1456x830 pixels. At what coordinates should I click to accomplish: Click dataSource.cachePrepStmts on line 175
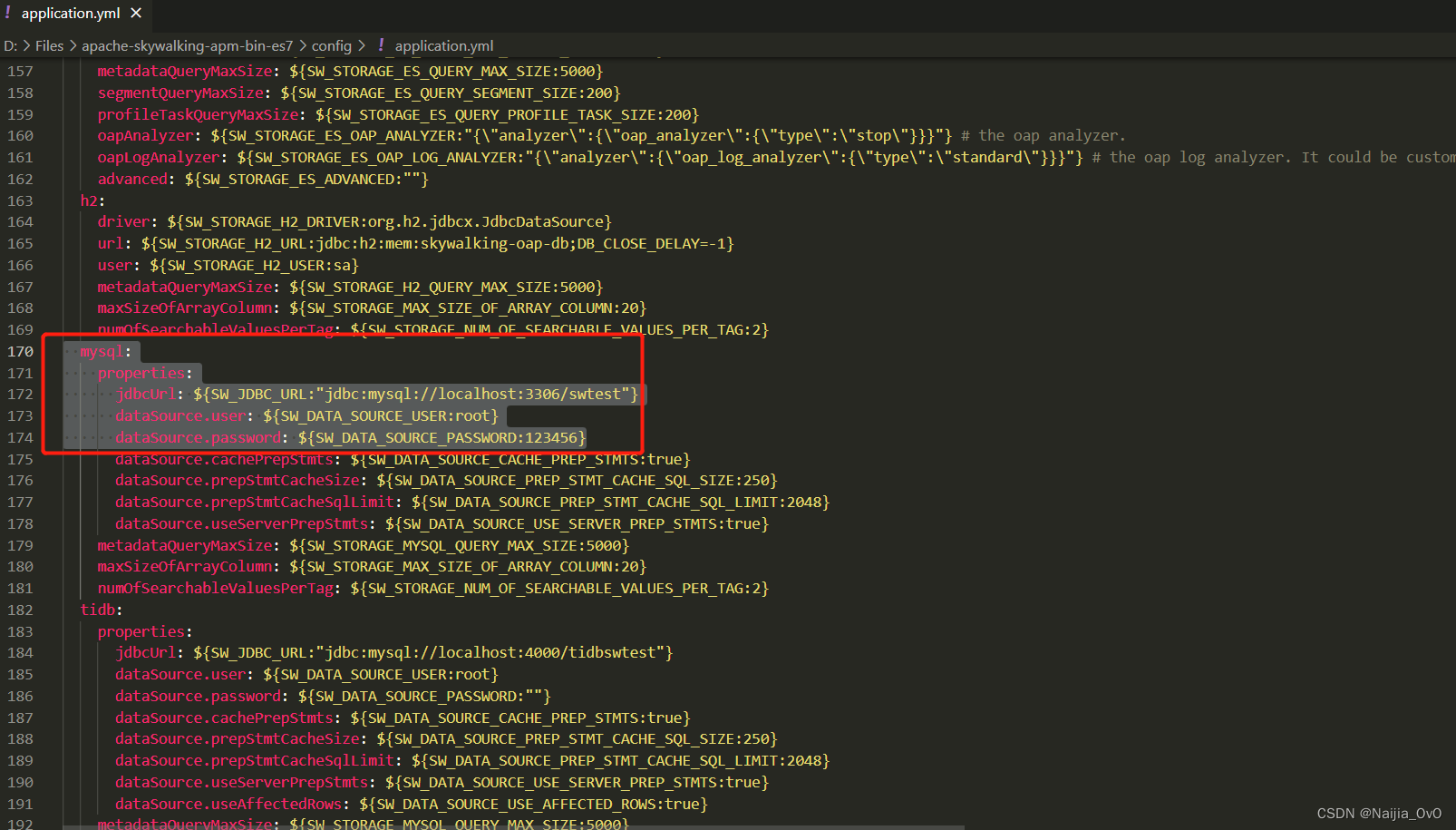tap(224, 459)
